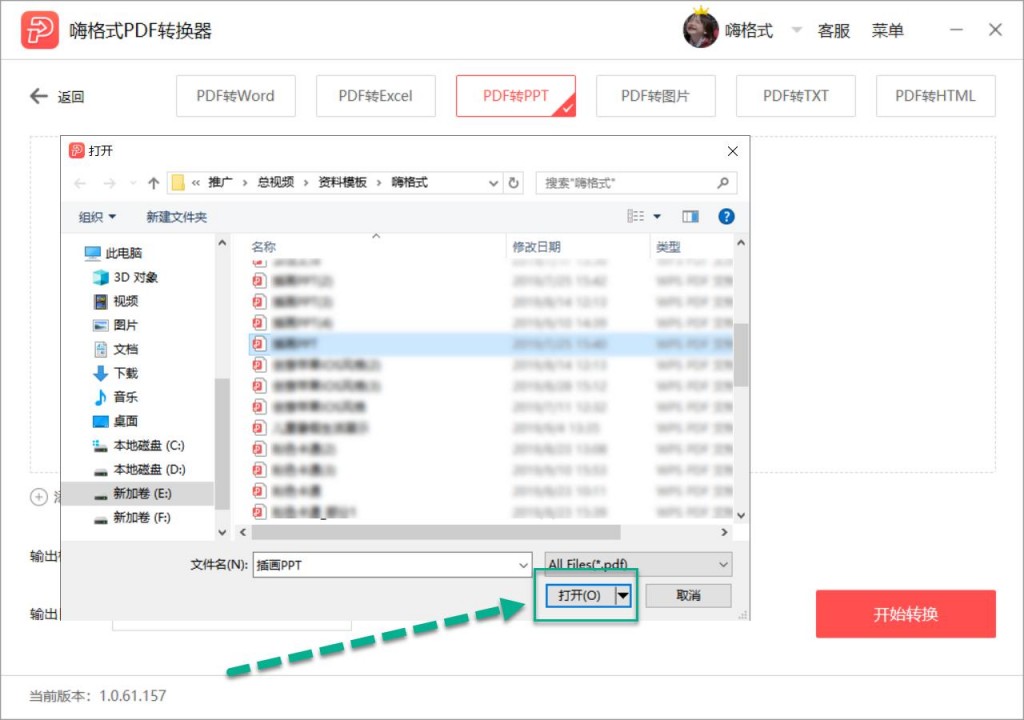Click 资料模板 in the address path
1024x720 pixels.
click(342, 182)
